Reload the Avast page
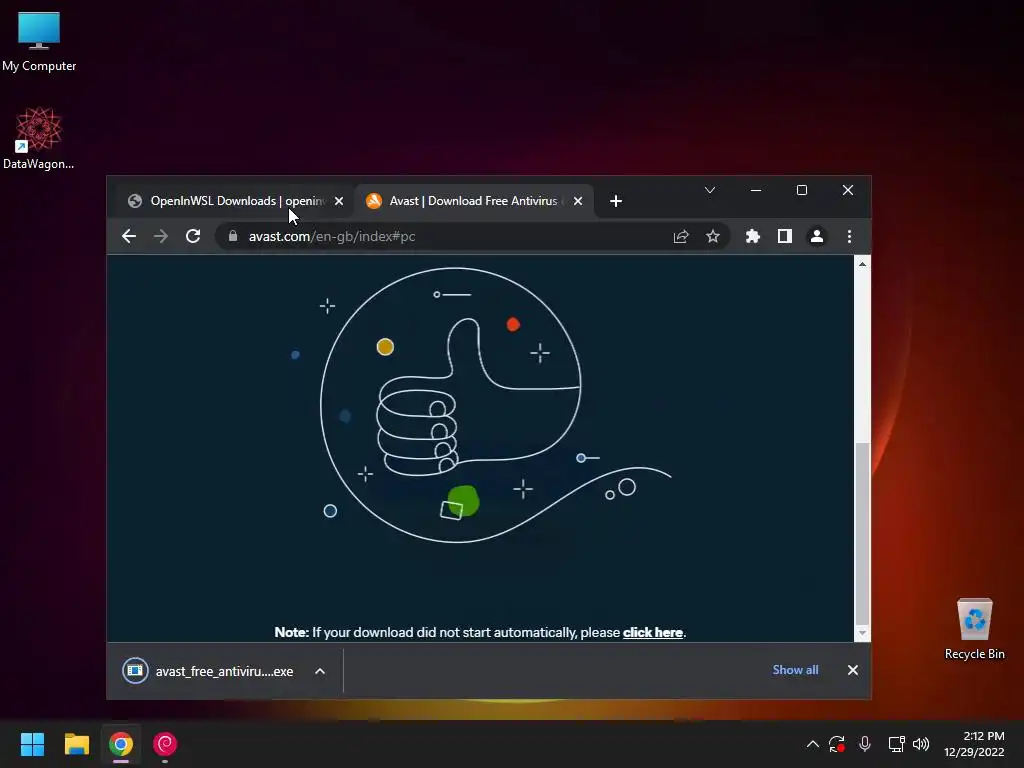1024x768 pixels. [x=193, y=236]
